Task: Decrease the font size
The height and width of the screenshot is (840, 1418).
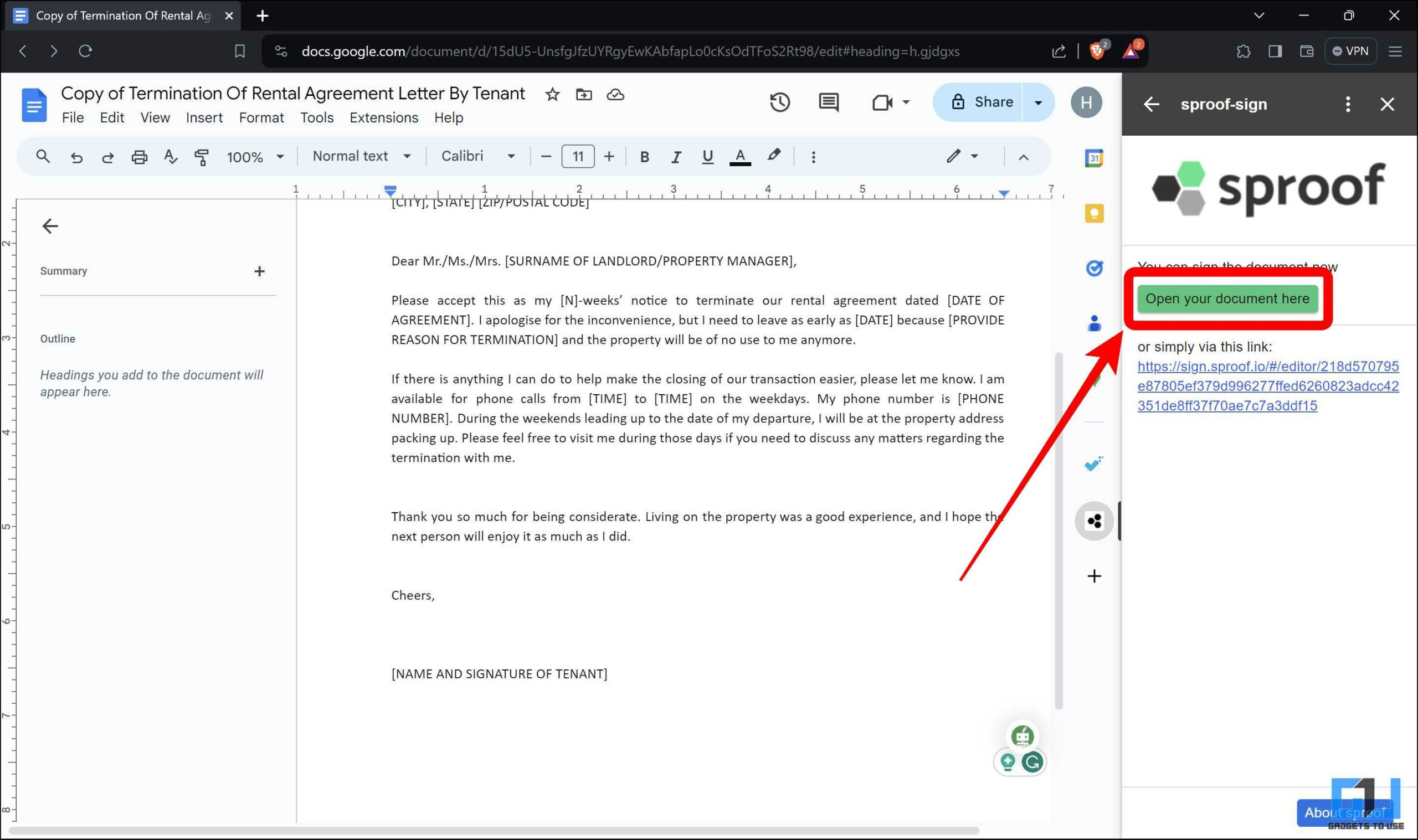Action: tap(546, 157)
